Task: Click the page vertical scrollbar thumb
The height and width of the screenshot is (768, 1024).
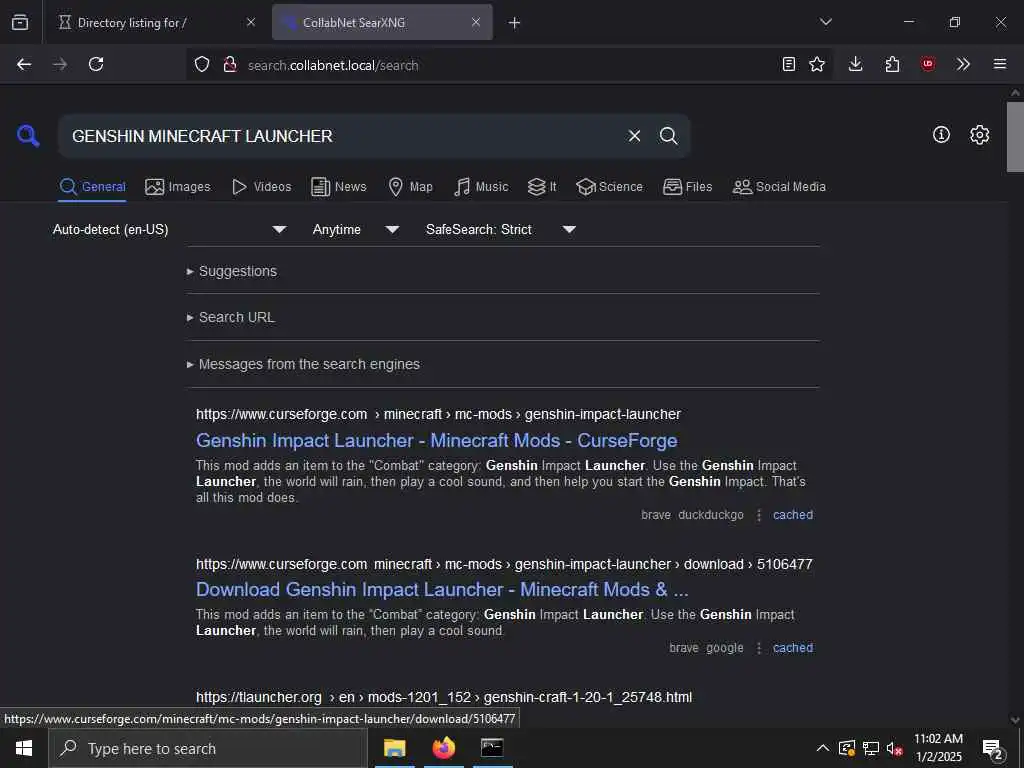Action: click(x=1015, y=136)
